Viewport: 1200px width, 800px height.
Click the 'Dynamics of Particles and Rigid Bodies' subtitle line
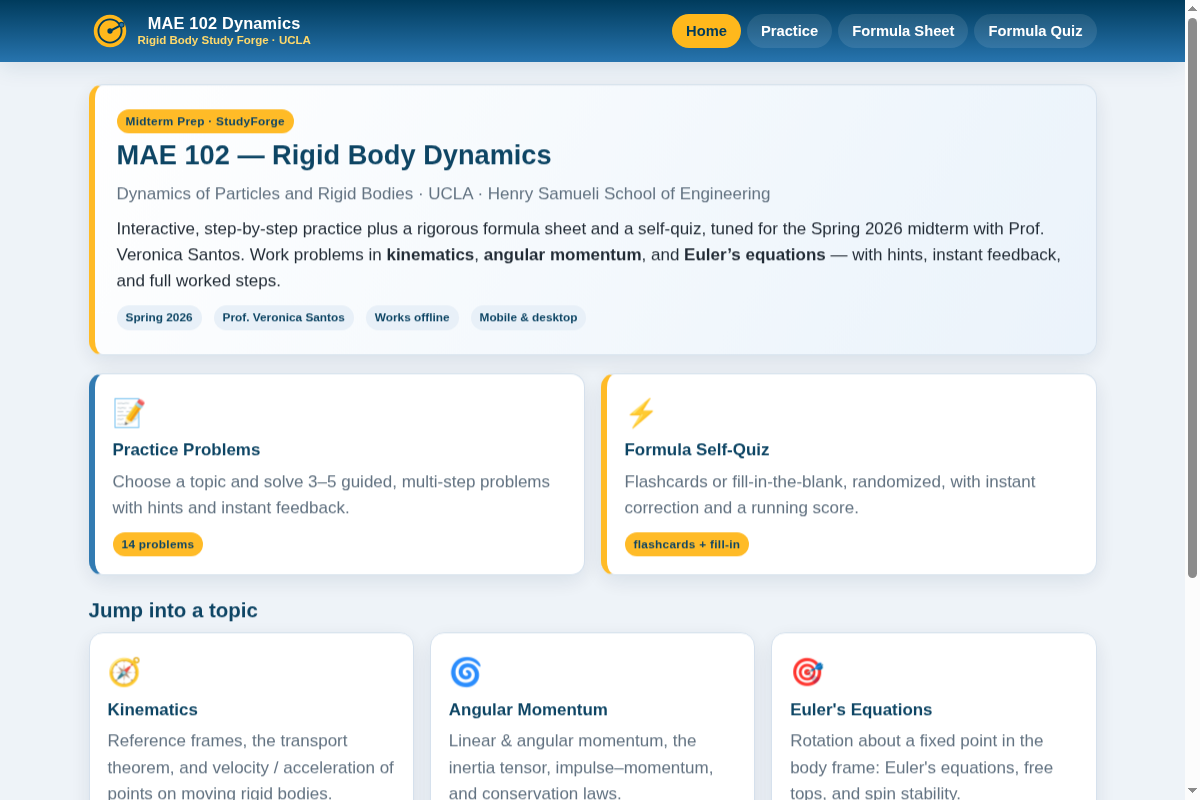443,194
